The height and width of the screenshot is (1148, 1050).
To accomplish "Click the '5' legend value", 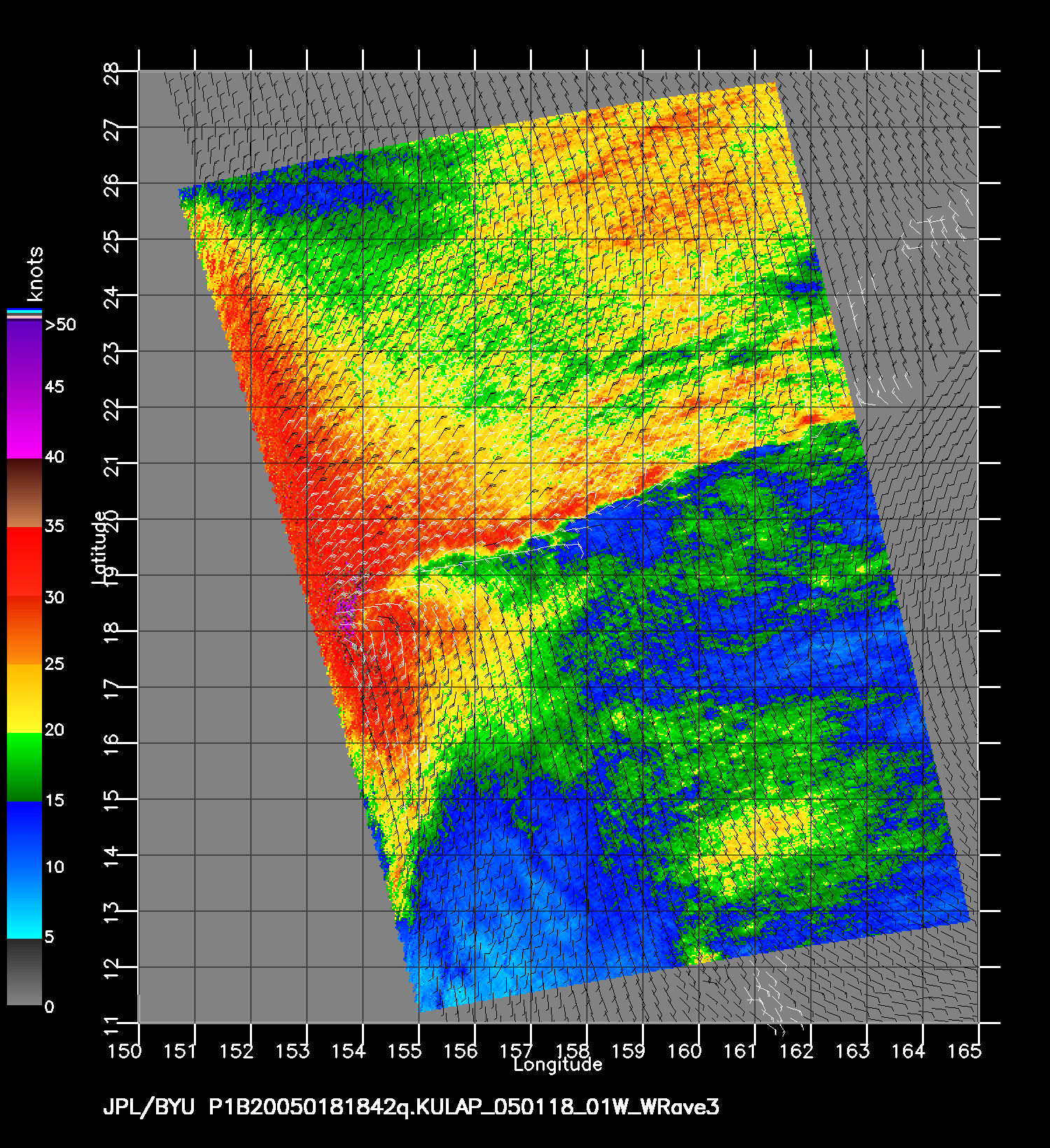I will 49,937.
